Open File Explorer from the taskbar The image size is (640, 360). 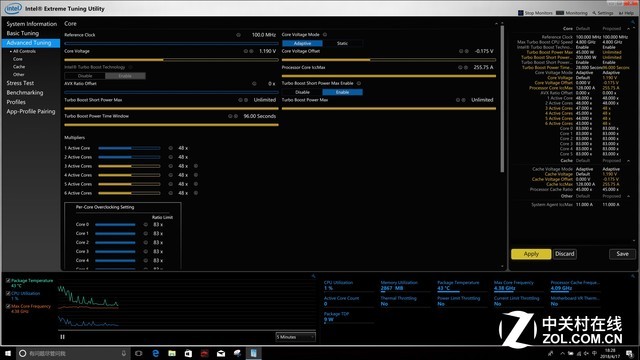(172, 353)
